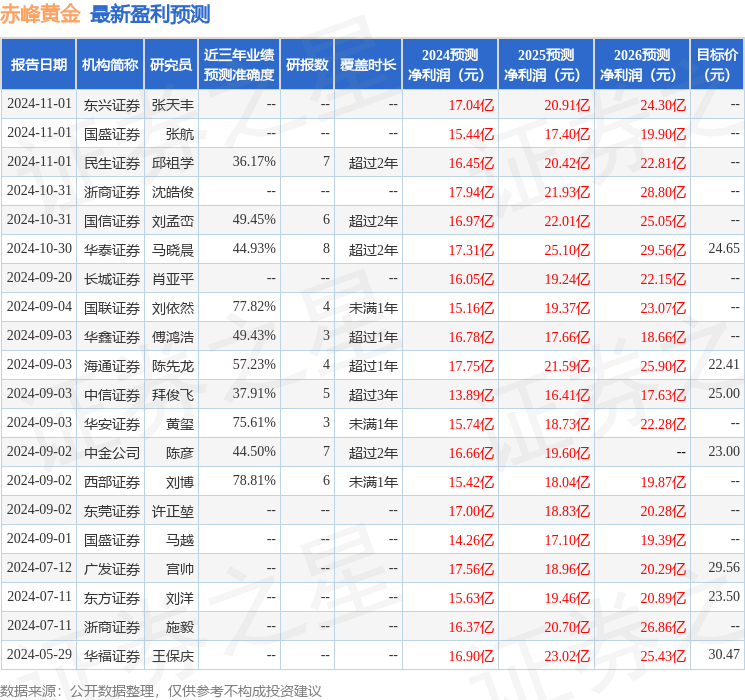Screen dimensions: 745x700
Task: Click the 23.50 target price
Action: tap(724, 596)
